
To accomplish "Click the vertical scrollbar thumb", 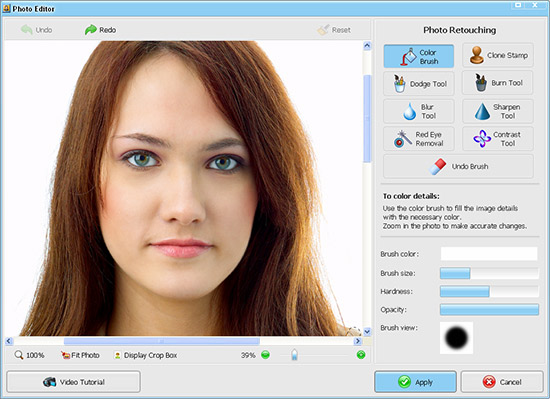I will [x=367, y=119].
